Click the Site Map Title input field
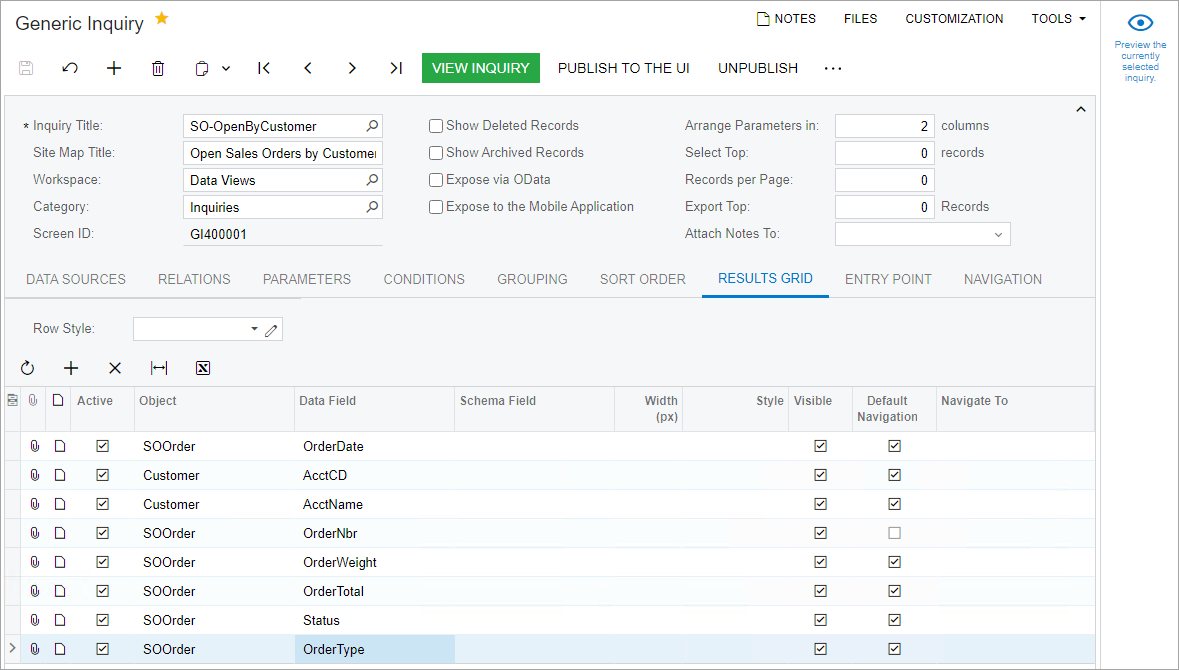 point(282,153)
